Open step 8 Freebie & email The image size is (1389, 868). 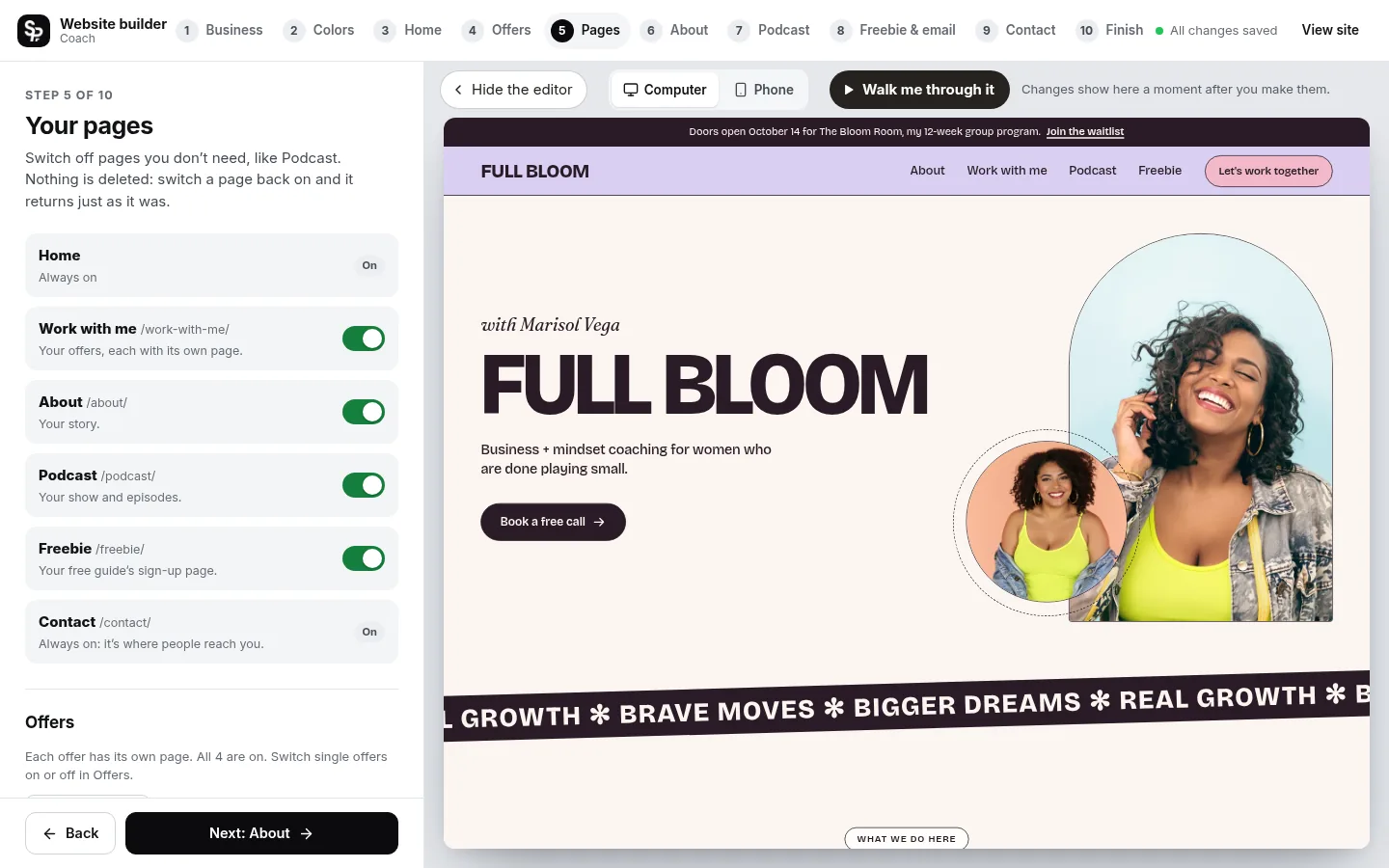(893, 30)
